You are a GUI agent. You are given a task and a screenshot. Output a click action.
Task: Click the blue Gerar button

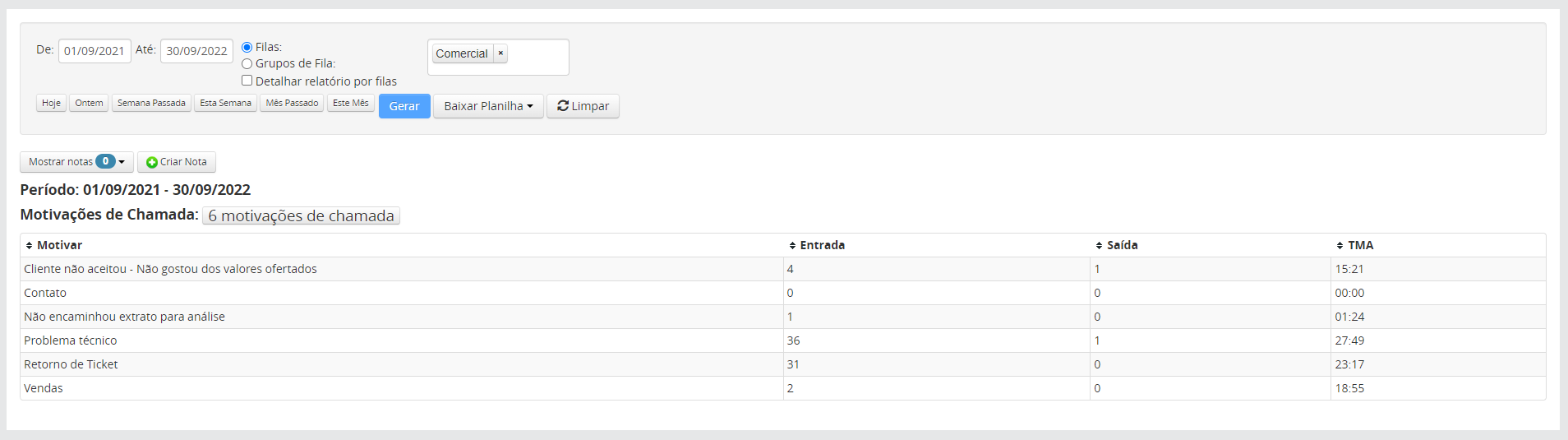404,106
